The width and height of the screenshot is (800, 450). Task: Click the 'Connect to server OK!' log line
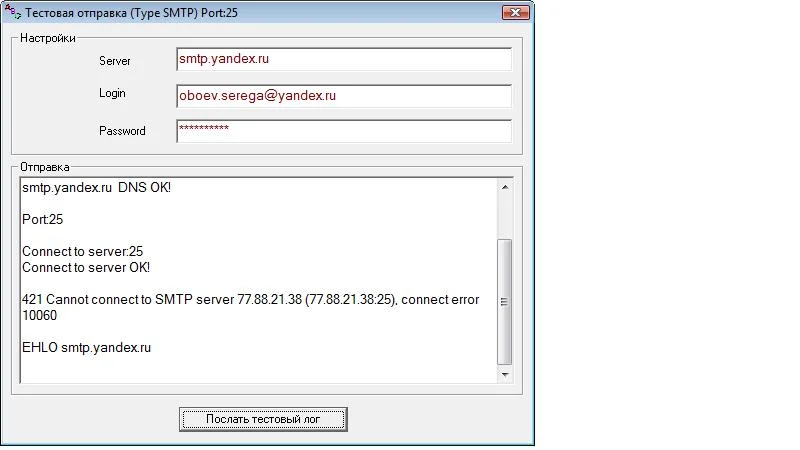86,267
